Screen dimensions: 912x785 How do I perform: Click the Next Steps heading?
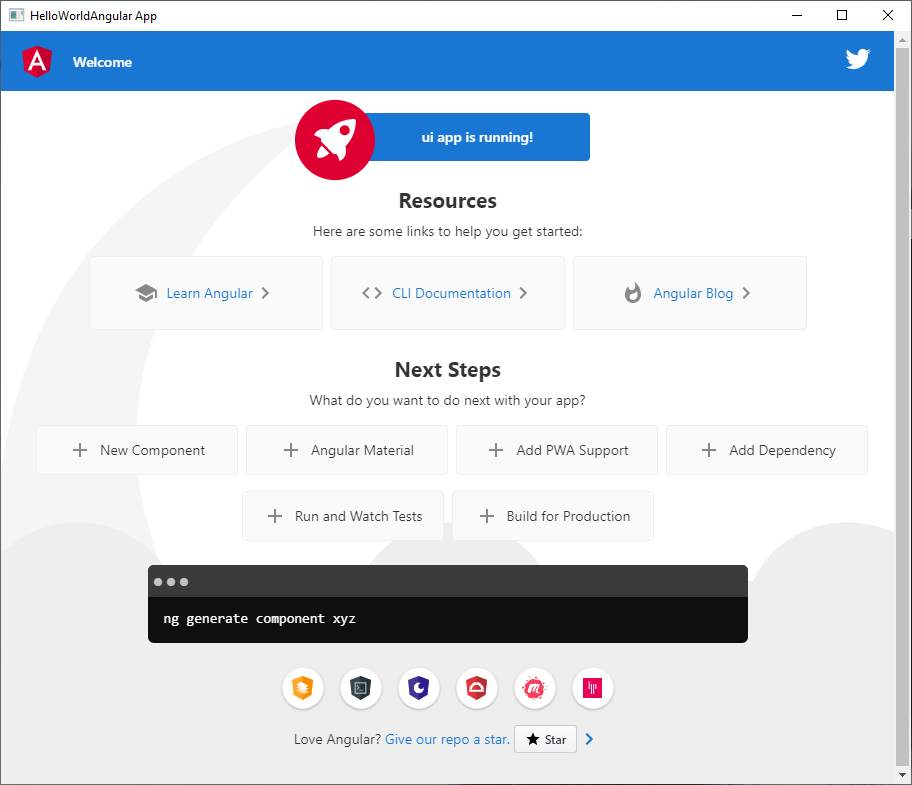[x=447, y=370]
